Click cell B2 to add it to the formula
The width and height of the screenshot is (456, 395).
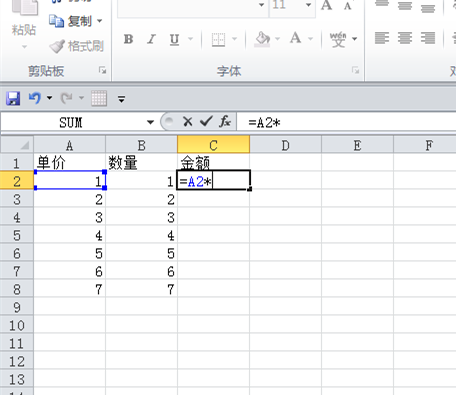141,181
